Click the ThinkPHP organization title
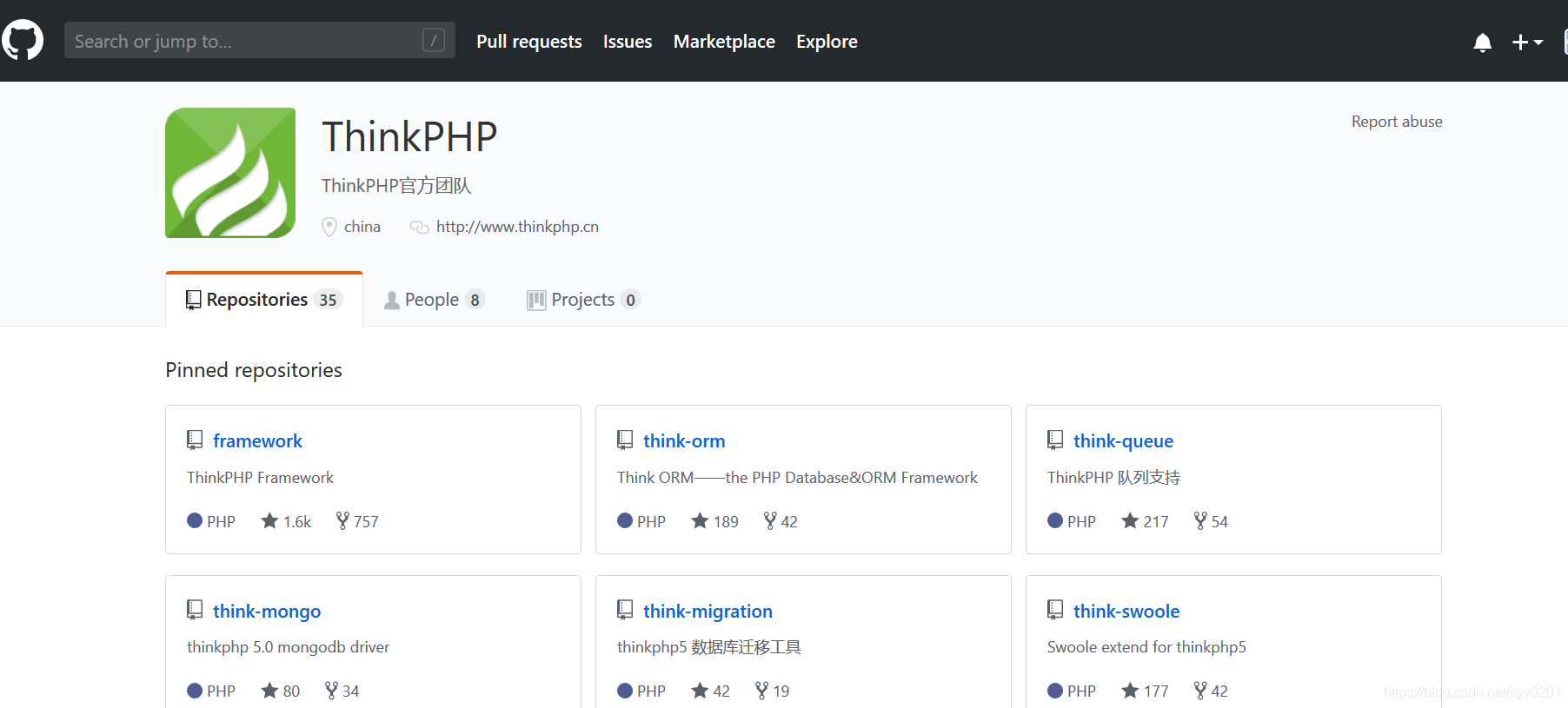 coord(409,137)
